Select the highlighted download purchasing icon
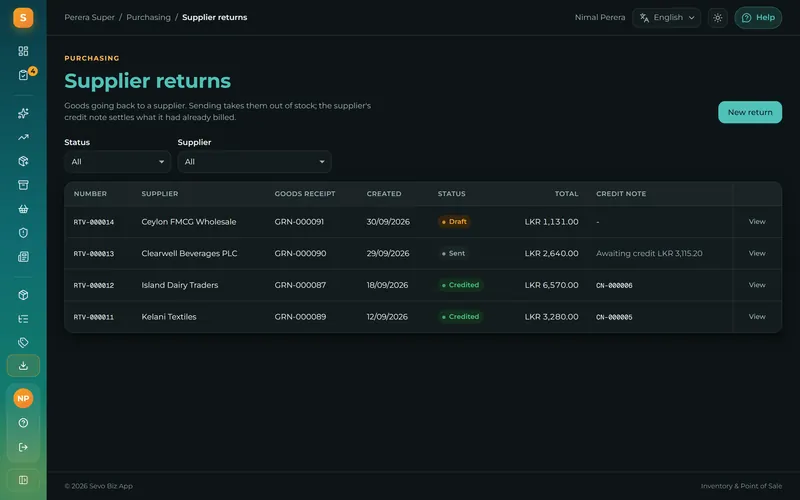 pyautogui.click(x=23, y=366)
